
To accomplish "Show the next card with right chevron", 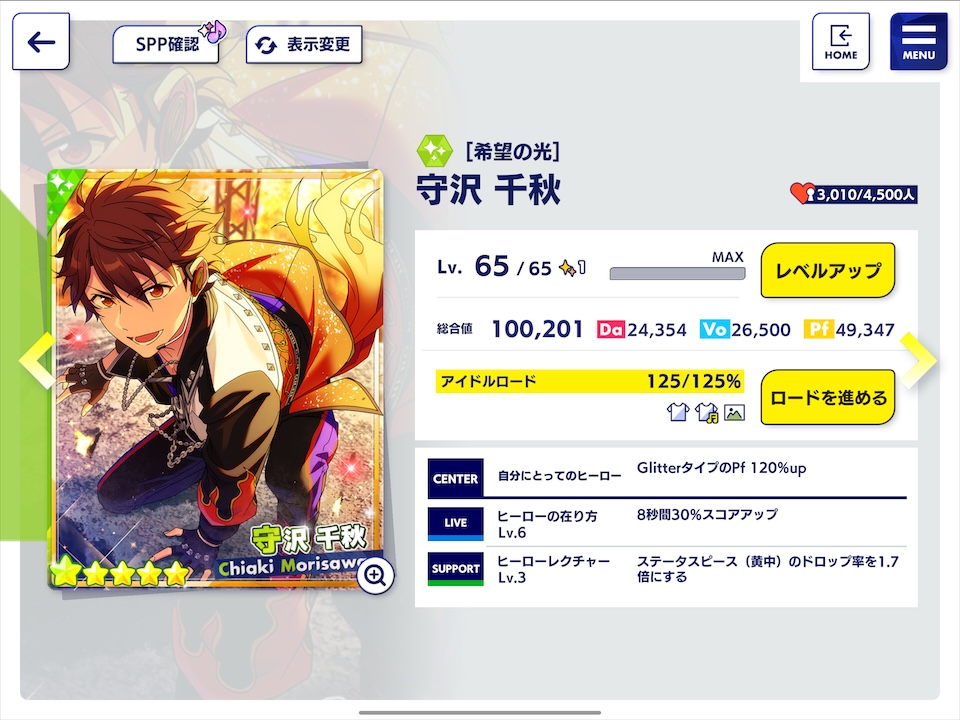I will pyautogui.click(x=918, y=360).
